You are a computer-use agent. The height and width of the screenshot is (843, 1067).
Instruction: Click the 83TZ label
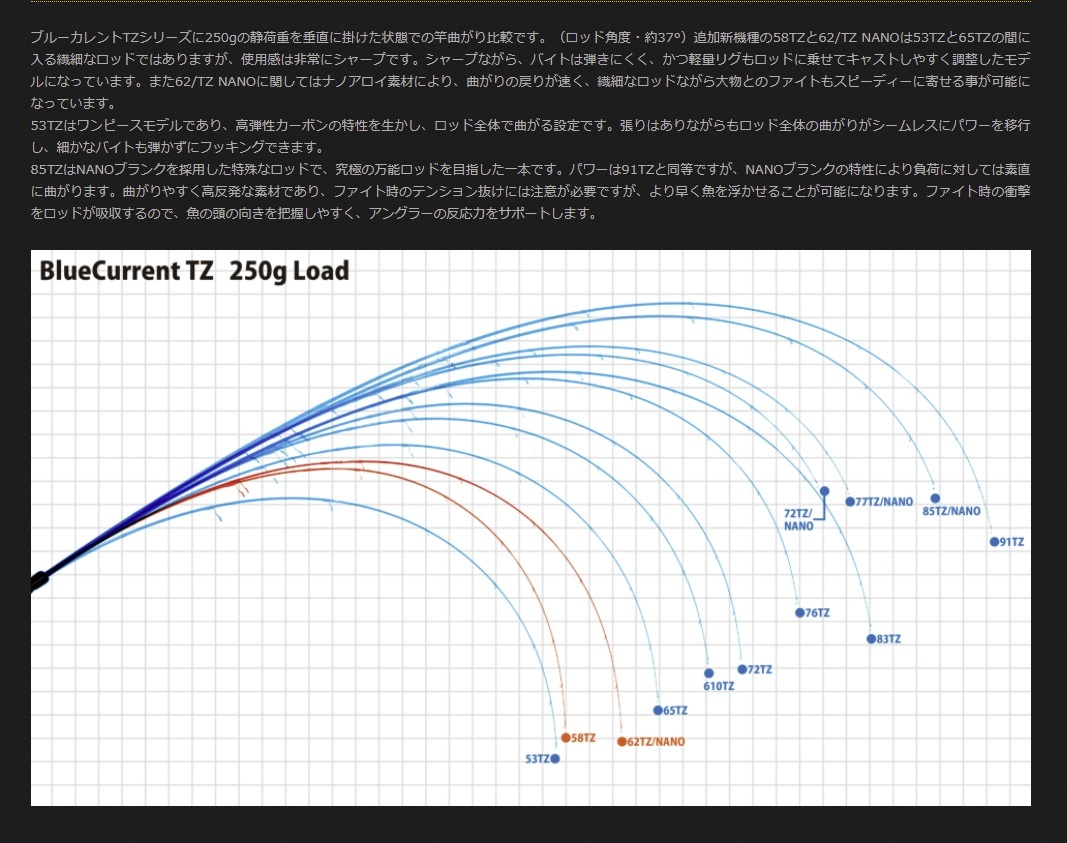(889, 639)
